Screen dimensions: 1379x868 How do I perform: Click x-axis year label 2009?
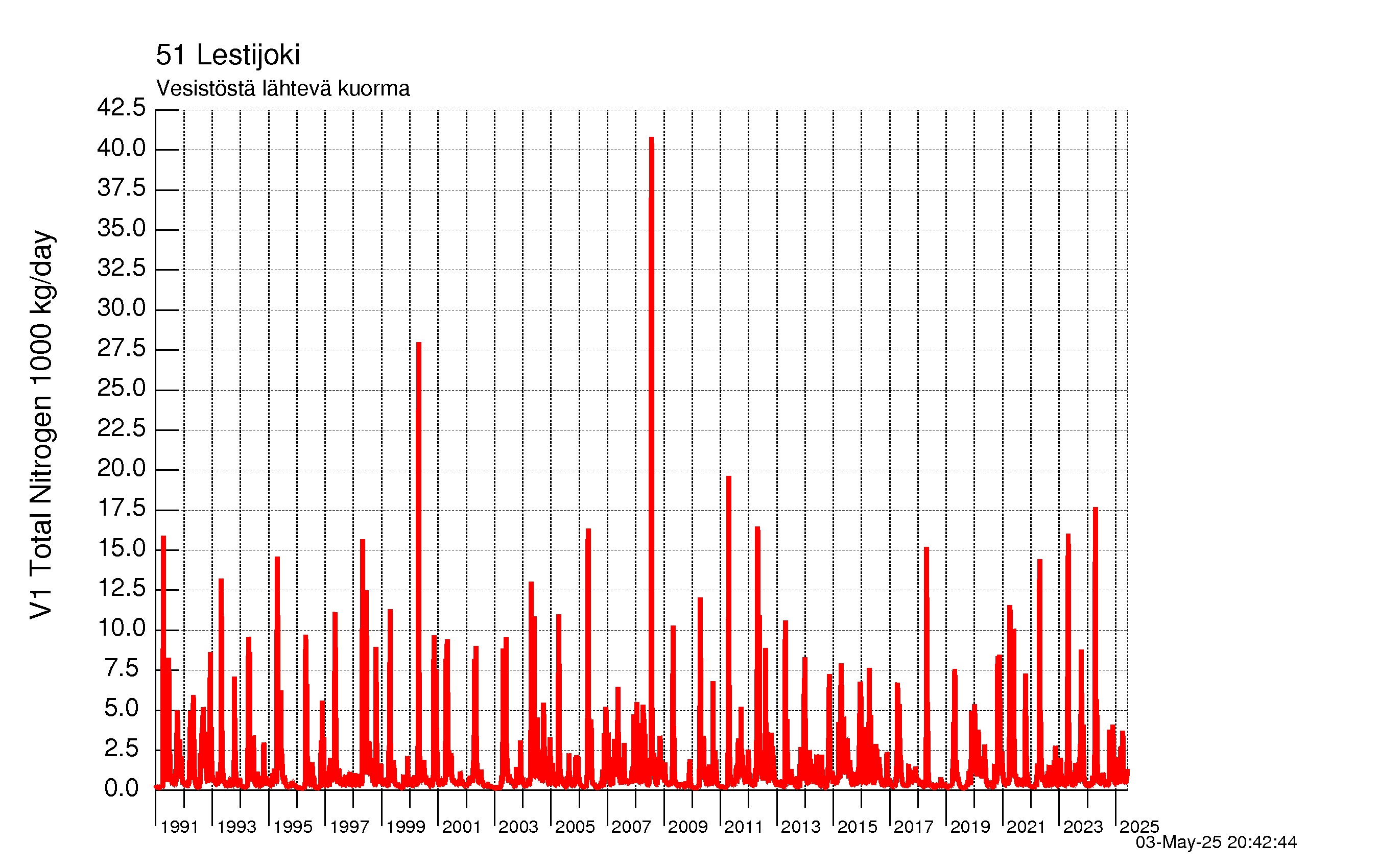point(688,827)
